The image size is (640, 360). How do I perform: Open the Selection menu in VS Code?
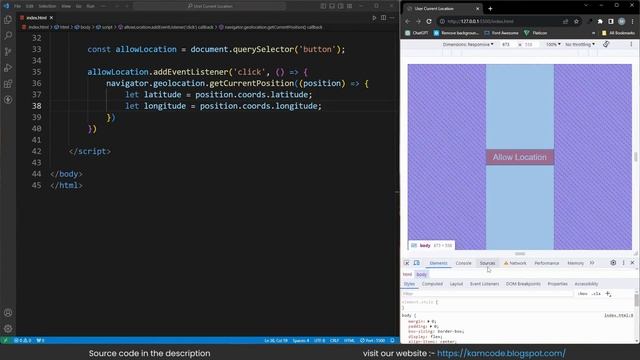(x=47, y=6)
